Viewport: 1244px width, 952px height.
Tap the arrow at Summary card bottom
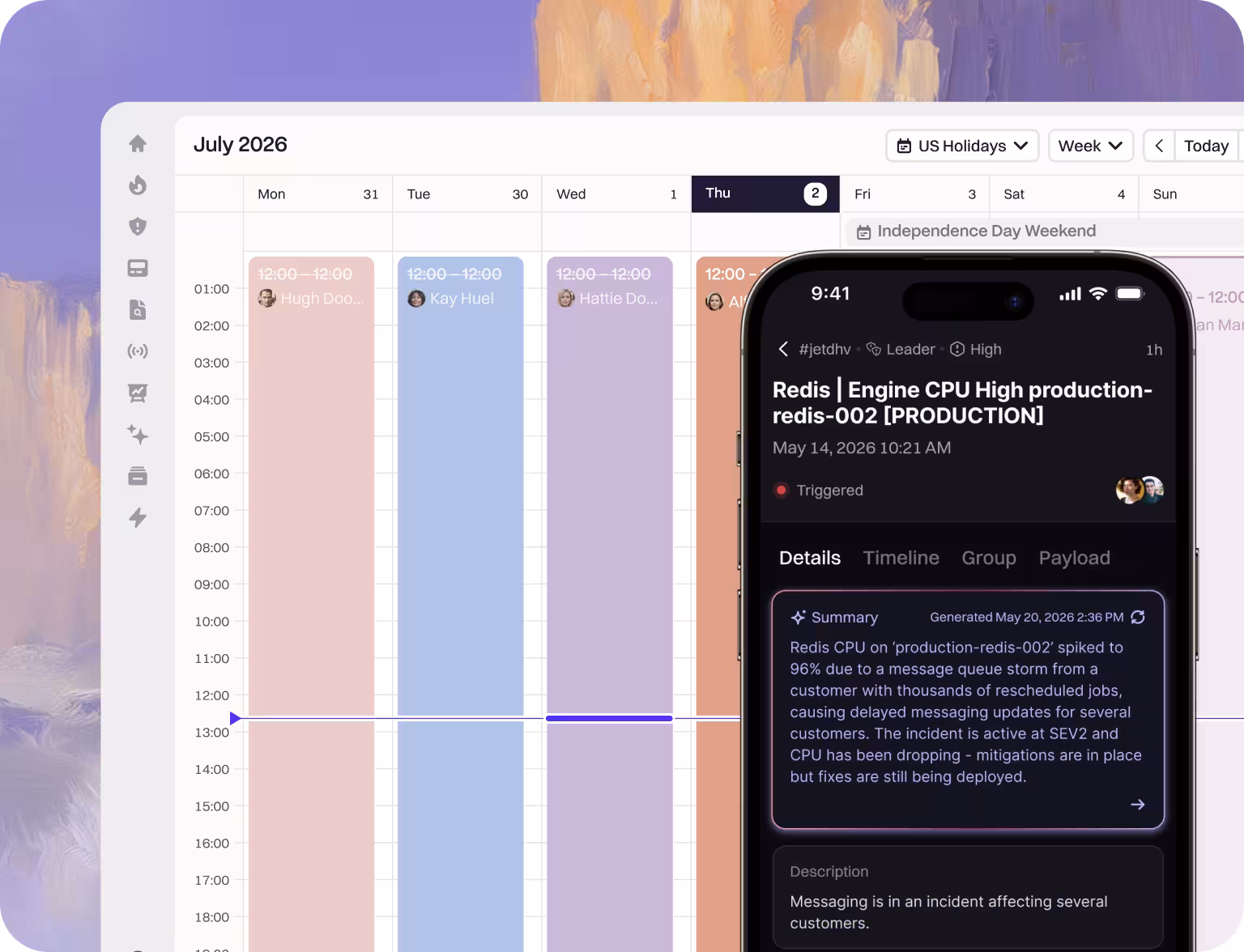(x=1138, y=805)
